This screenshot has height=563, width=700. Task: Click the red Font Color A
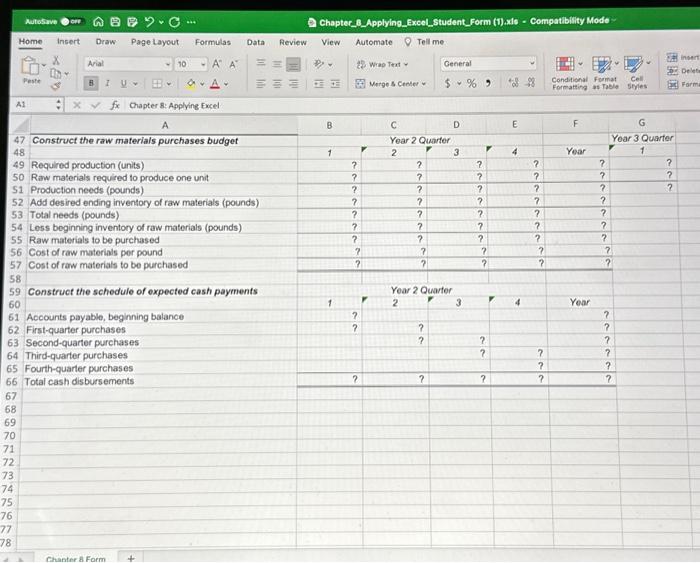coord(215,84)
